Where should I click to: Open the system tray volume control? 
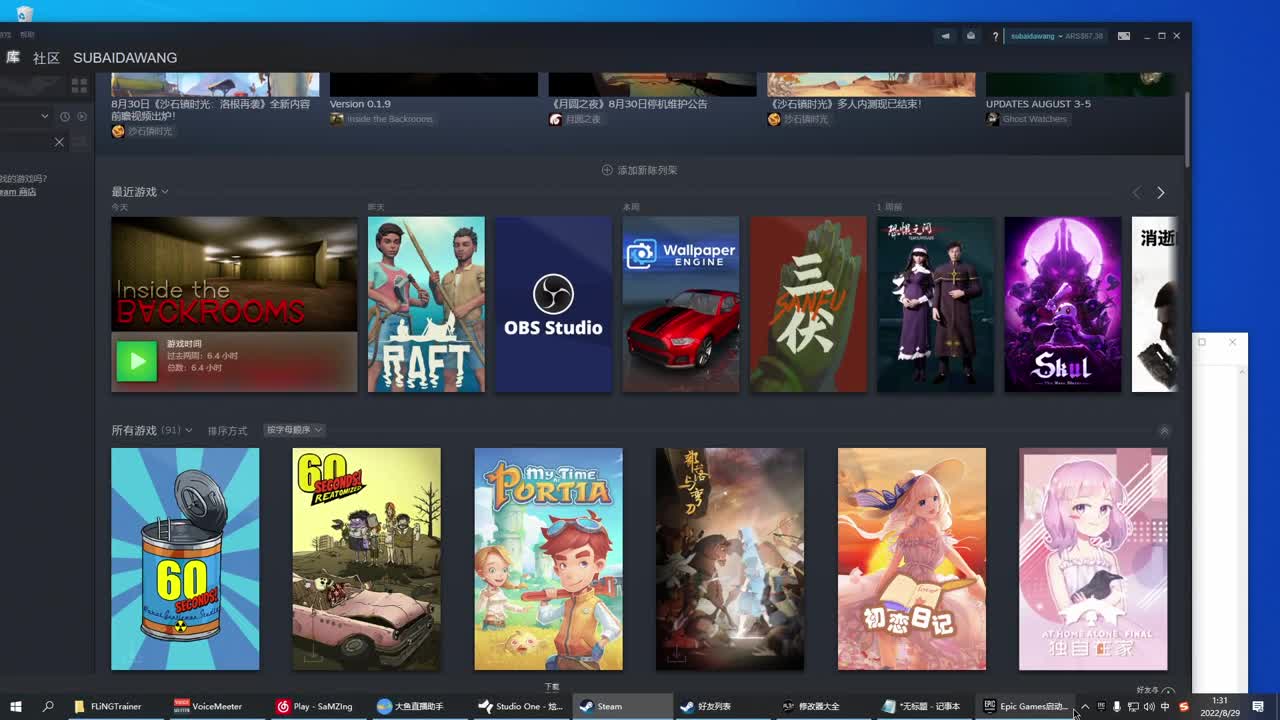1148,706
